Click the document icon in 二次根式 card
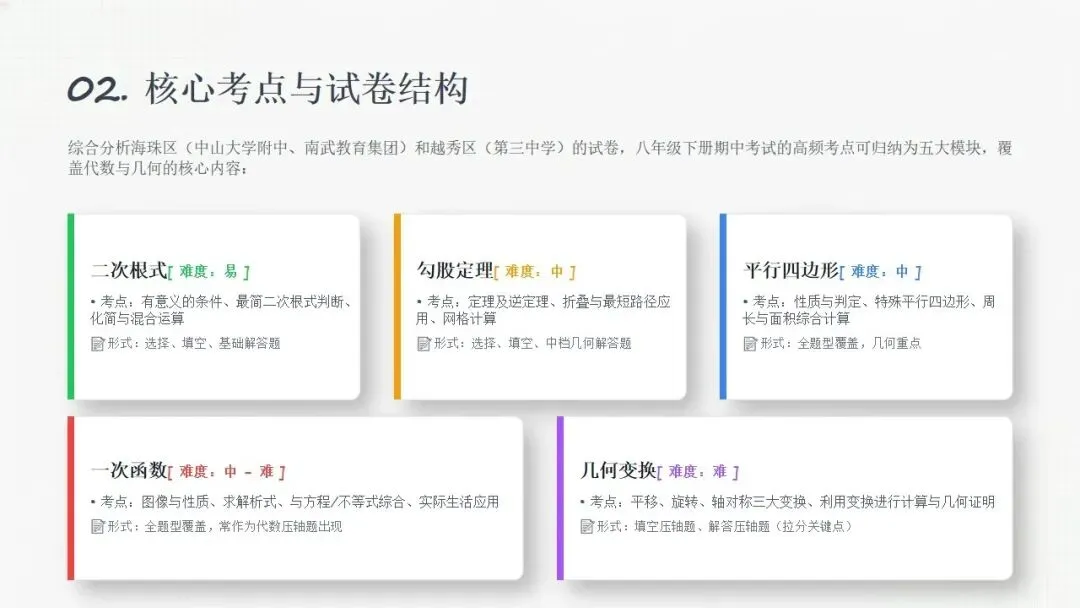This screenshot has height=608, width=1080. coord(97,344)
